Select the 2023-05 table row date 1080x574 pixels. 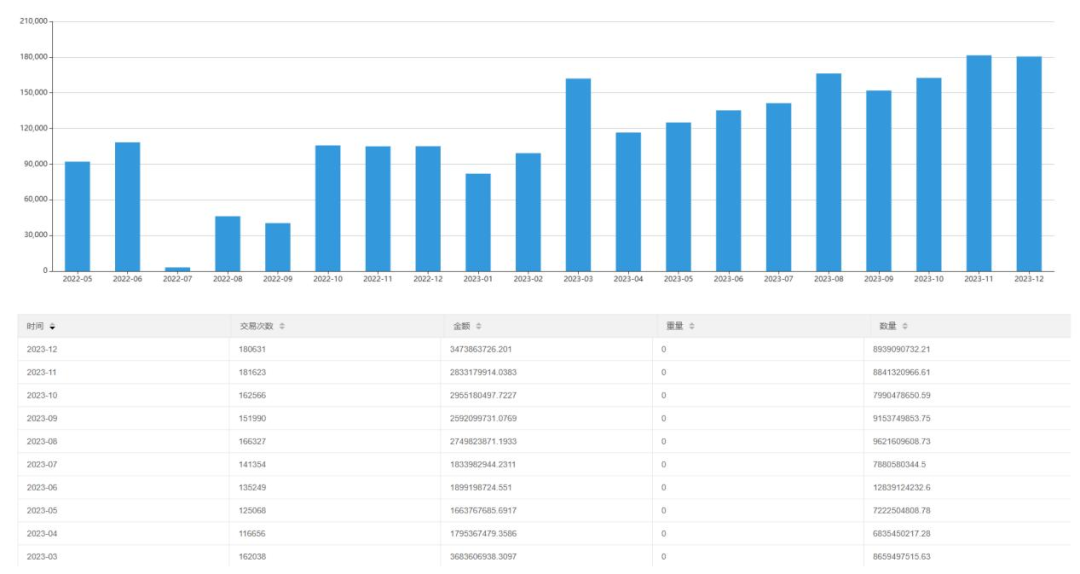point(42,511)
